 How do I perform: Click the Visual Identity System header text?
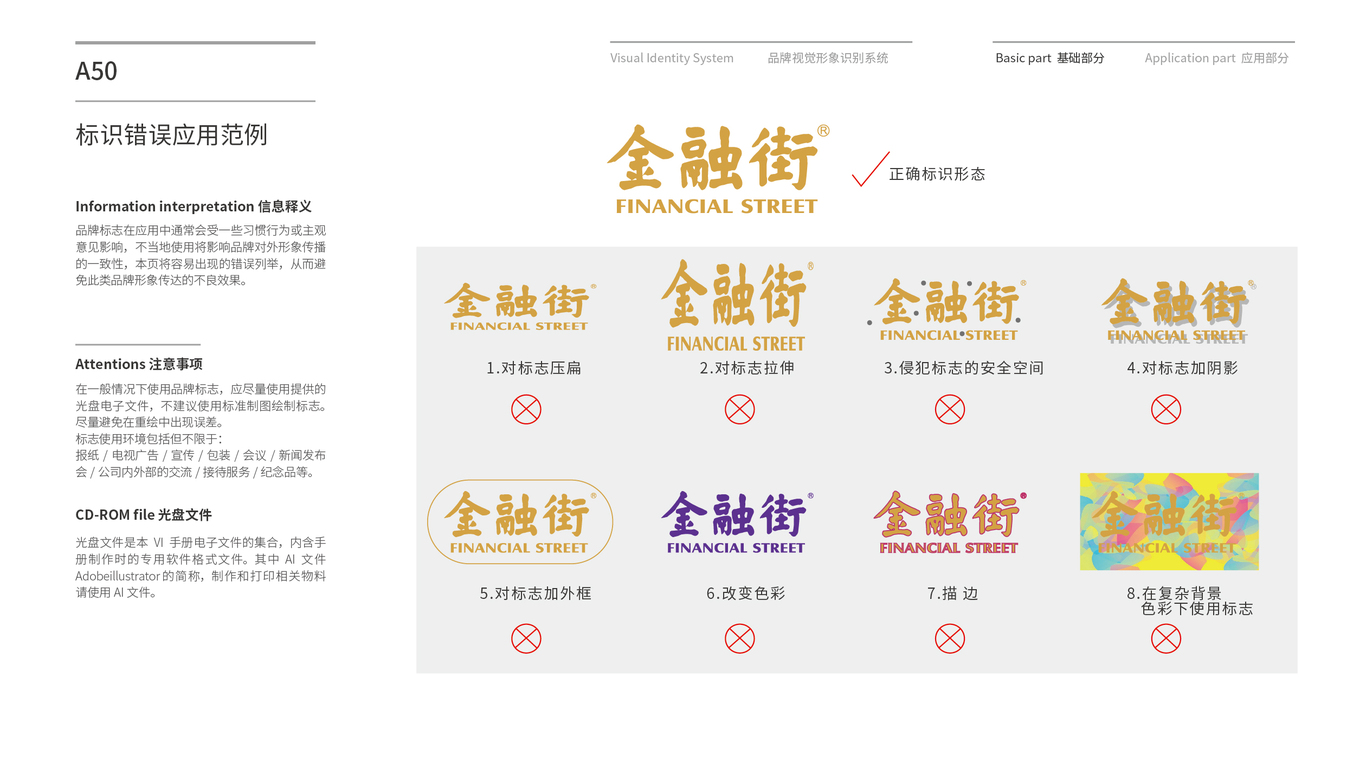point(672,58)
